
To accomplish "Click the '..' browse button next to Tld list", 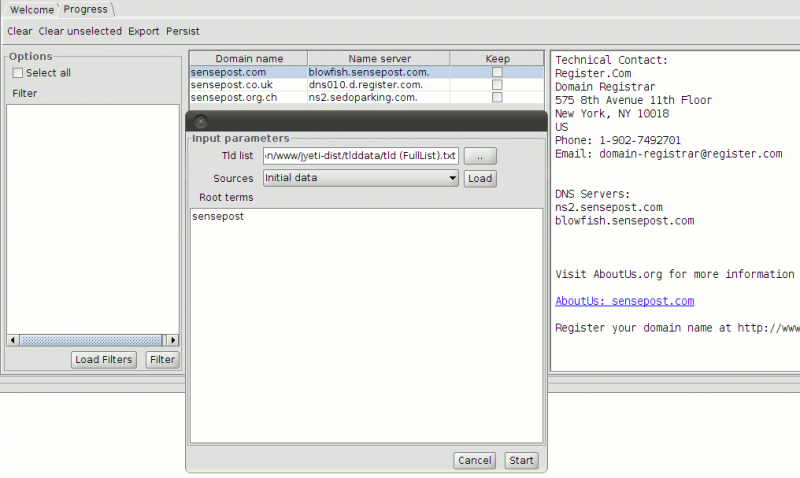I will pos(480,156).
